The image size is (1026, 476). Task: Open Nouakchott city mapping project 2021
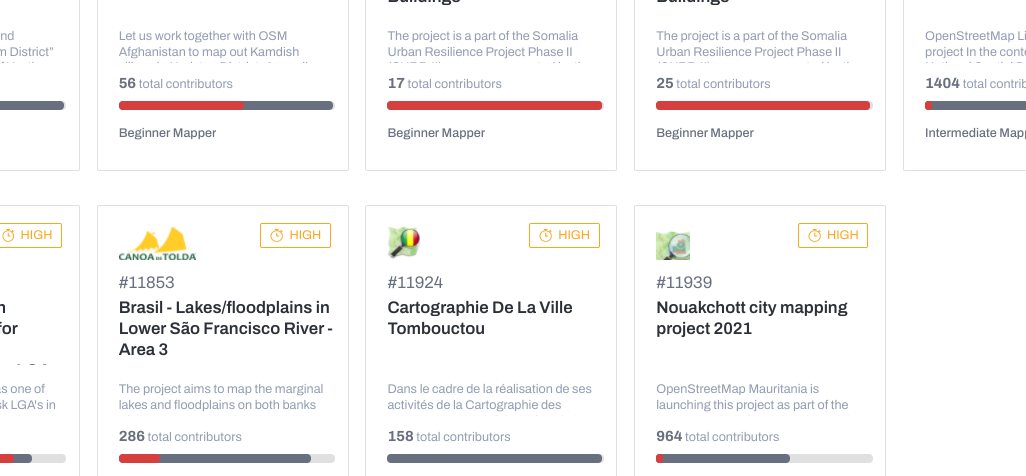752,318
